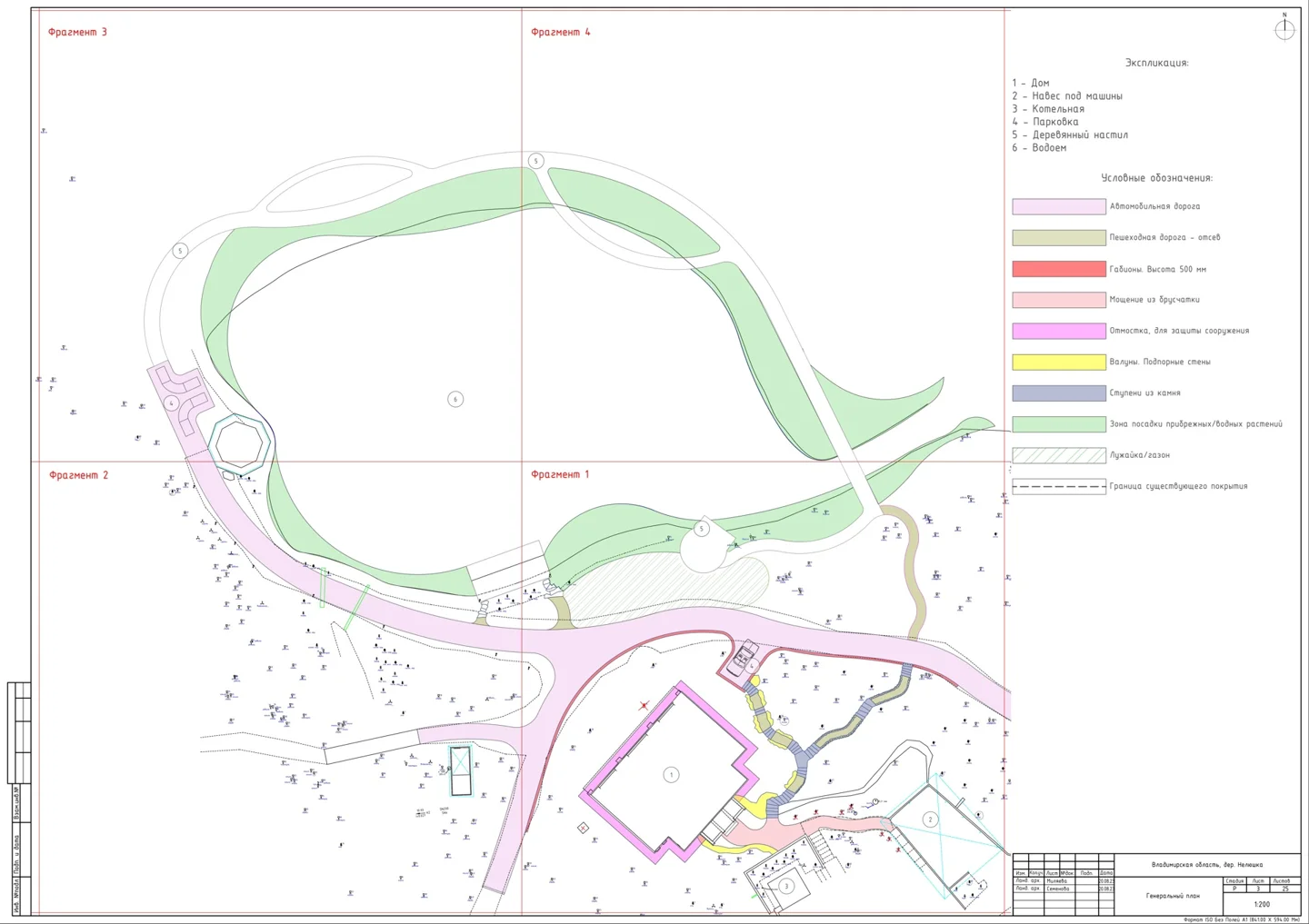
Task: Click the Фрагмент 1 label
Action: tap(560, 474)
